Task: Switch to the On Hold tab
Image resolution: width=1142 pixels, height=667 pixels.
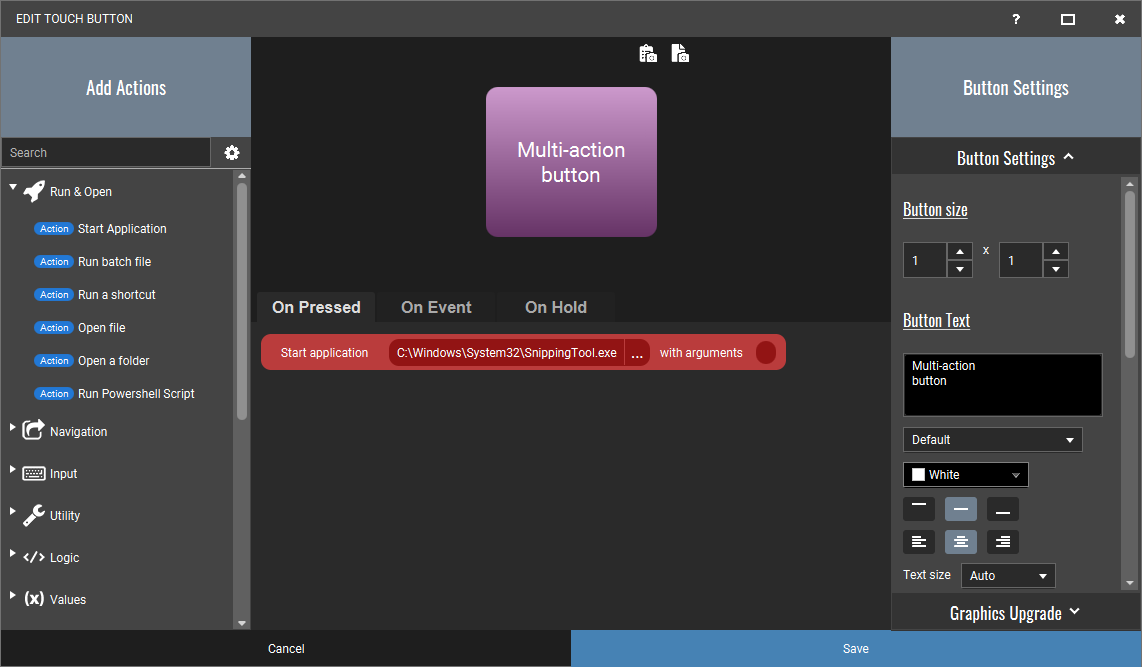Action: (x=555, y=307)
